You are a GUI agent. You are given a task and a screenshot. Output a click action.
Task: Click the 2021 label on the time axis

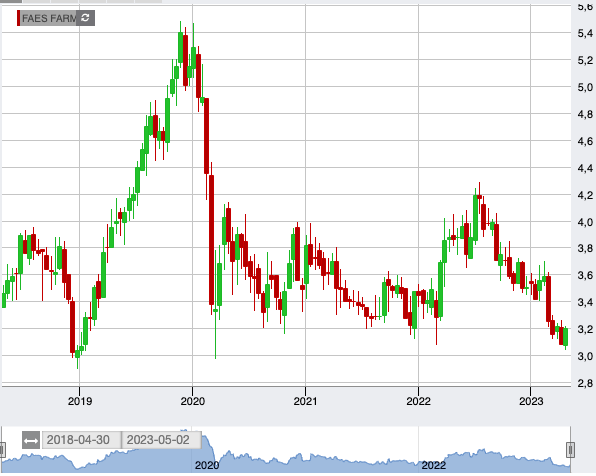[305, 401]
